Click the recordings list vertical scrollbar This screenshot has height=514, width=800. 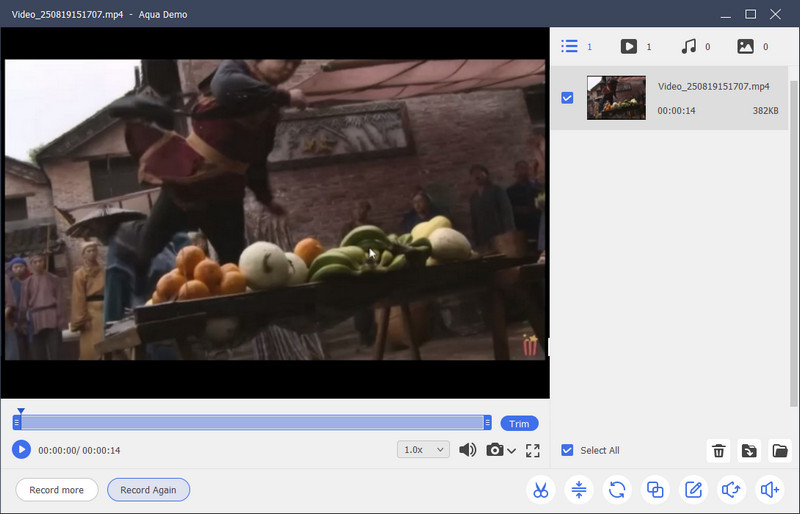(793, 243)
